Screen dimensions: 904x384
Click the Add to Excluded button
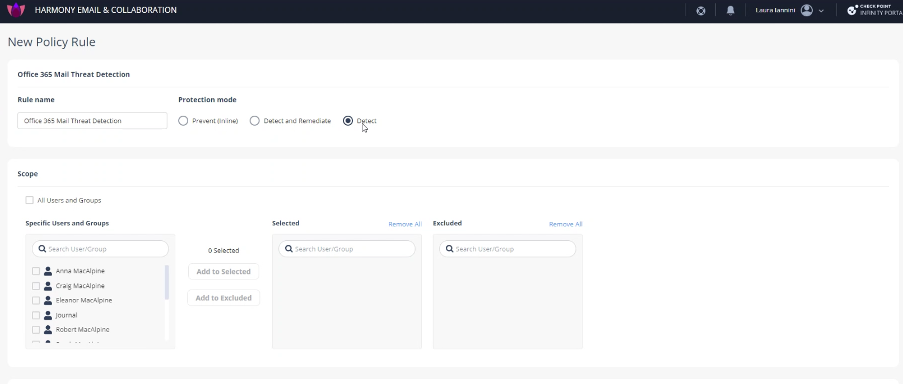(224, 298)
